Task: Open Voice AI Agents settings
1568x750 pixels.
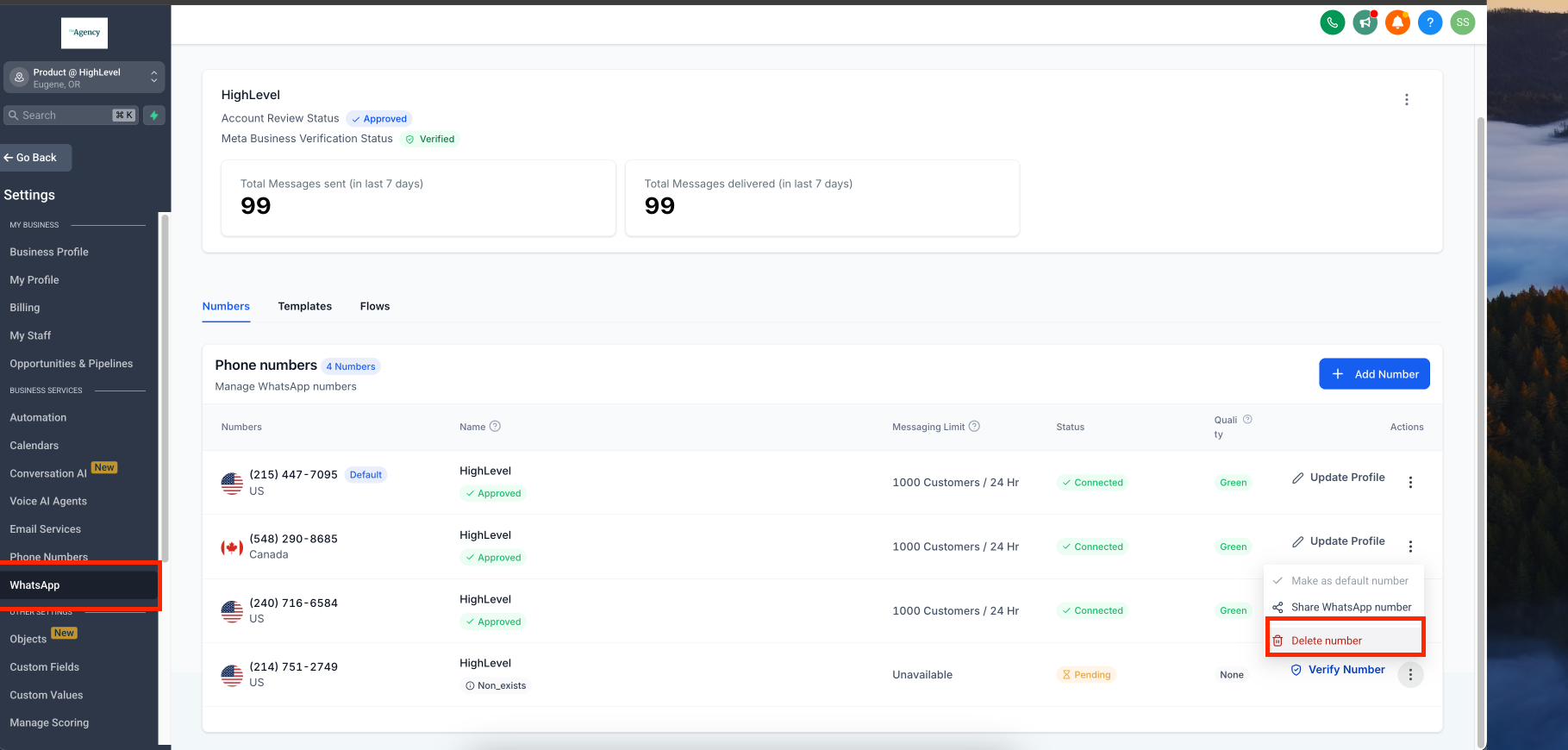Action: [48, 501]
